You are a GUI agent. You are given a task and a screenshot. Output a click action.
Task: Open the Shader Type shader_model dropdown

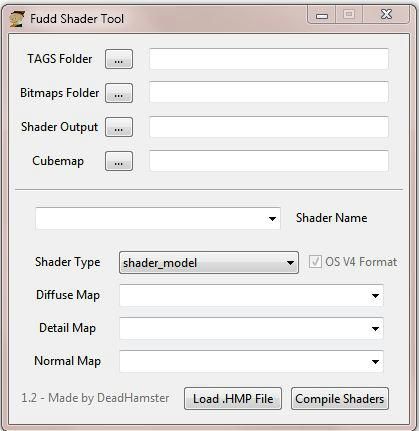pos(209,263)
